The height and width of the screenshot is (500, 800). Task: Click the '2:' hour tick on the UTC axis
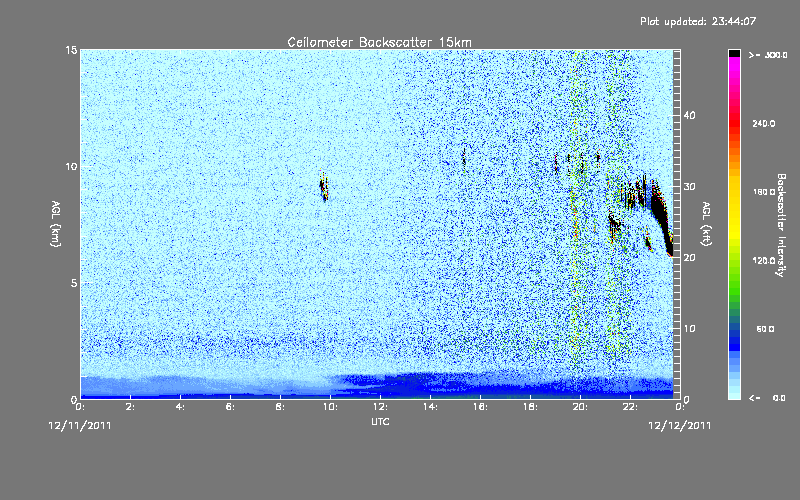131,407
